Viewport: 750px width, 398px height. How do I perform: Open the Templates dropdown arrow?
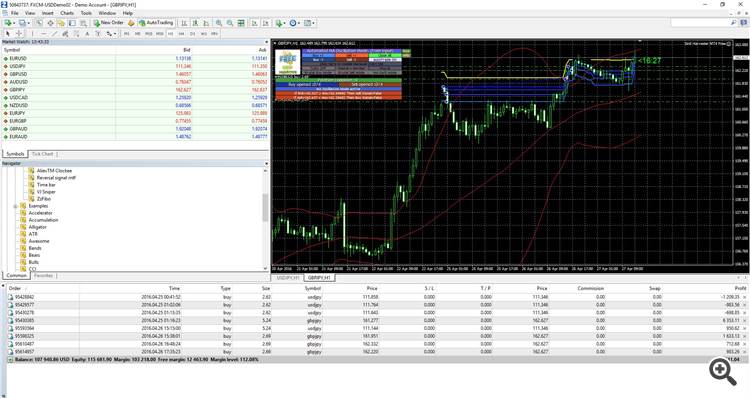[313, 23]
